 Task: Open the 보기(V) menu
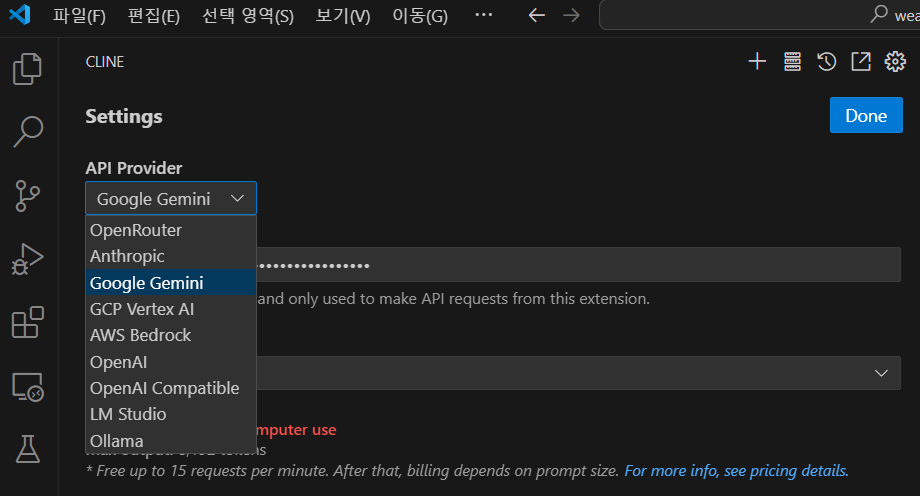[343, 15]
